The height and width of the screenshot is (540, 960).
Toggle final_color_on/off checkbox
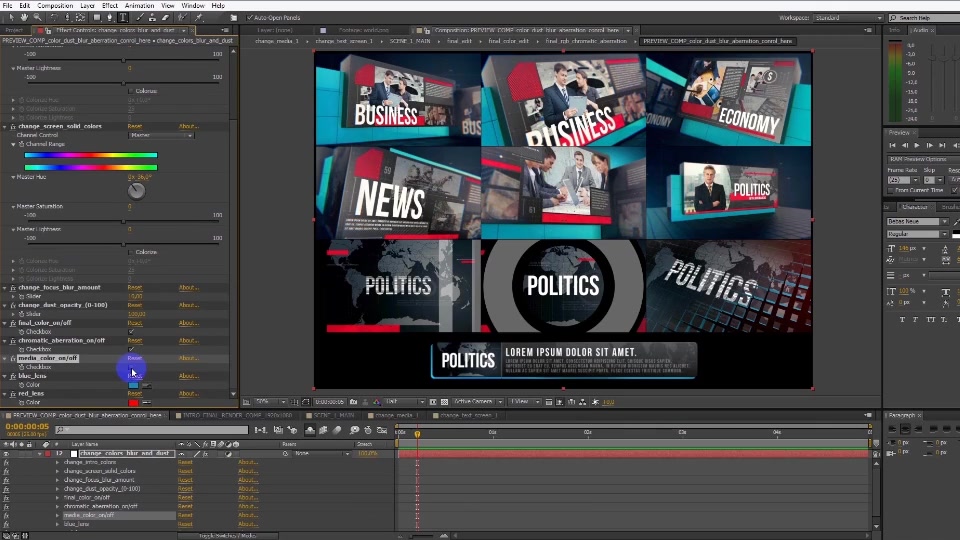point(131,331)
